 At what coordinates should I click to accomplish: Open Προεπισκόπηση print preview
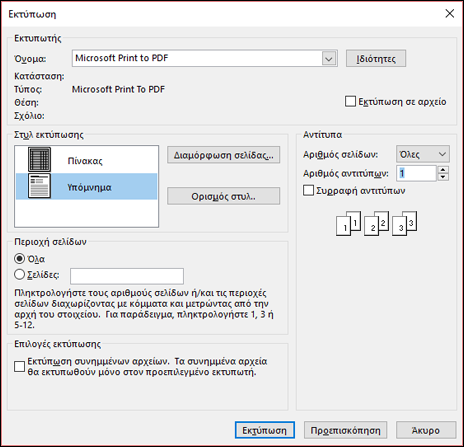point(345,430)
